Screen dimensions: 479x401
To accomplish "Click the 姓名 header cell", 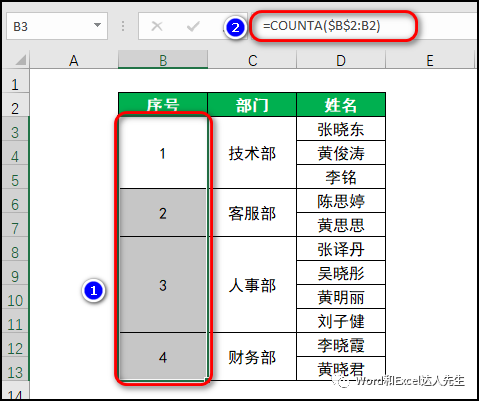I will click(341, 105).
